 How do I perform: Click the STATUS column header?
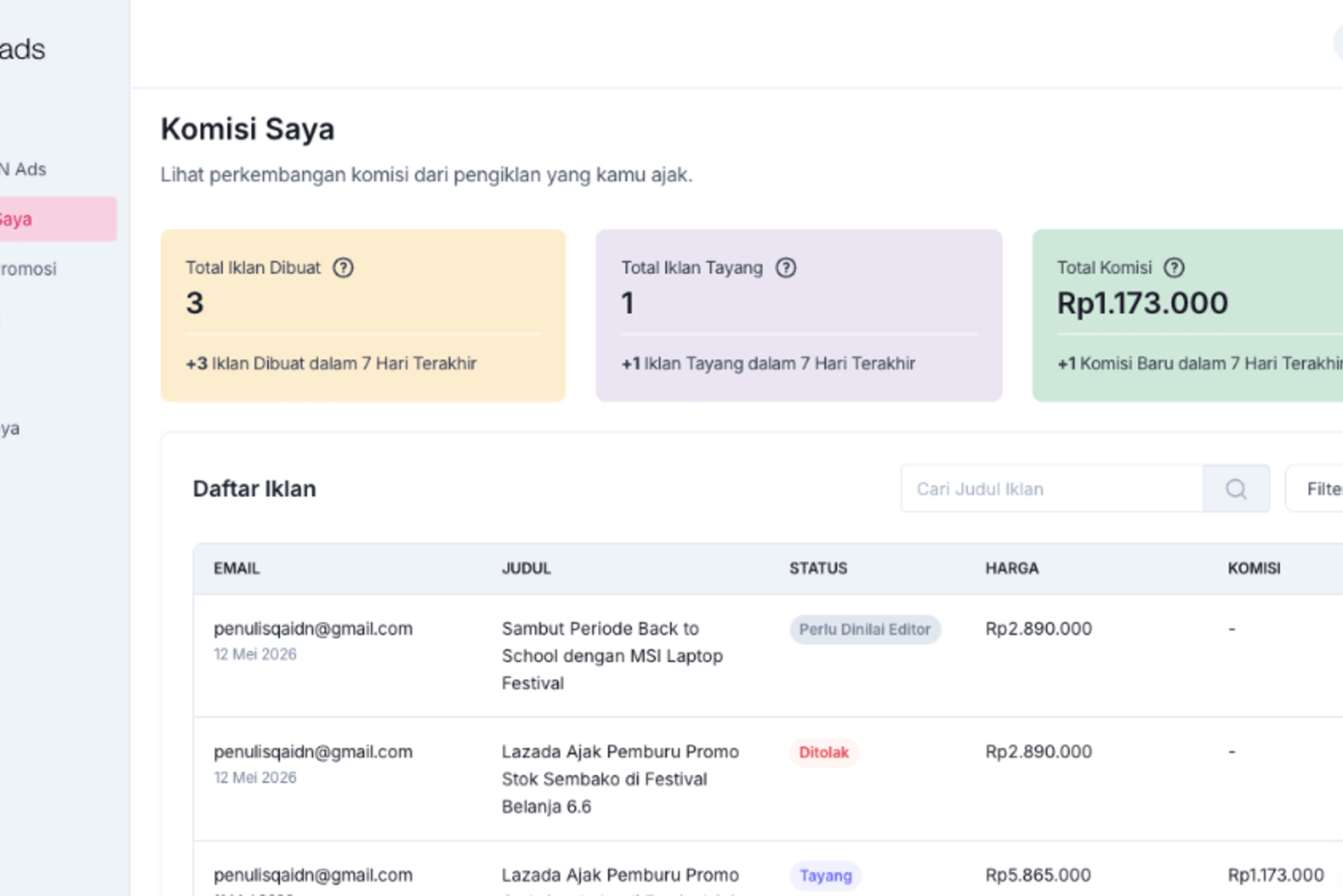[818, 568]
